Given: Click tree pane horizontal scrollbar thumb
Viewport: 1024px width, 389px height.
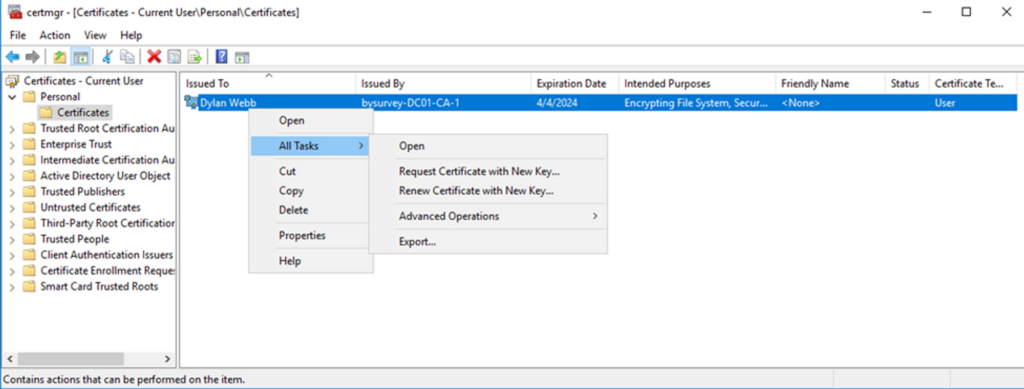Looking at the screenshot, I should pyautogui.click(x=71, y=359).
